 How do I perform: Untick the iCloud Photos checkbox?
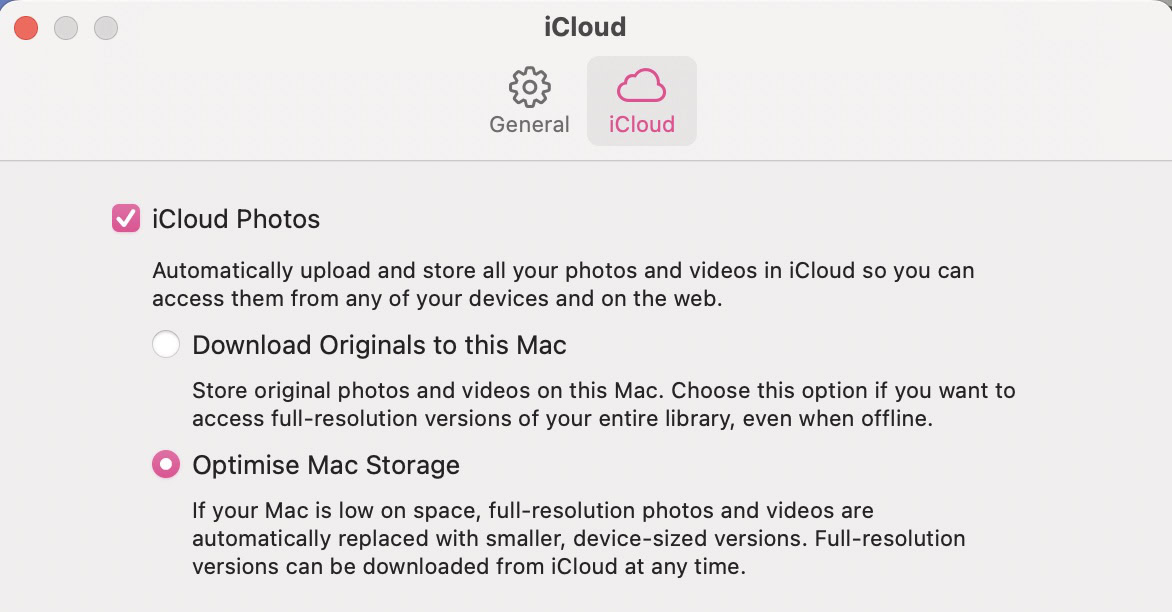(x=126, y=219)
